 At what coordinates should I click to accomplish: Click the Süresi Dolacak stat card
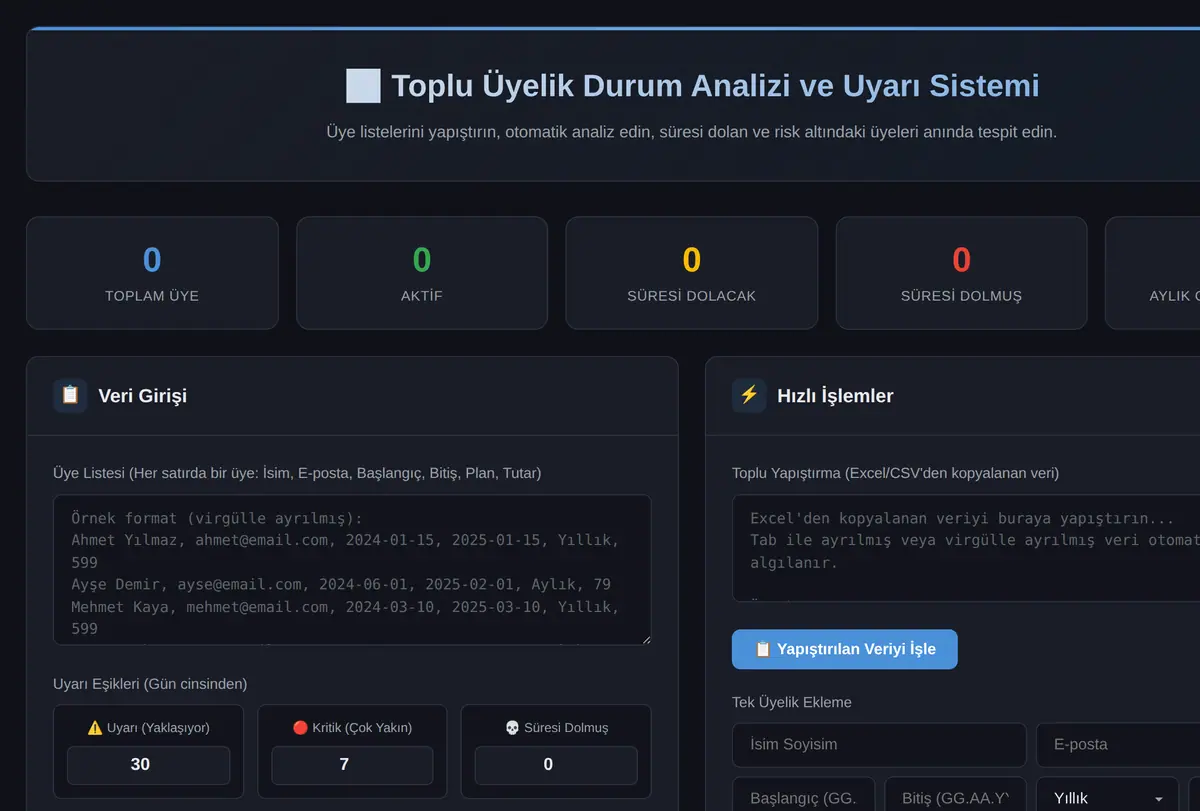click(x=692, y=273)
